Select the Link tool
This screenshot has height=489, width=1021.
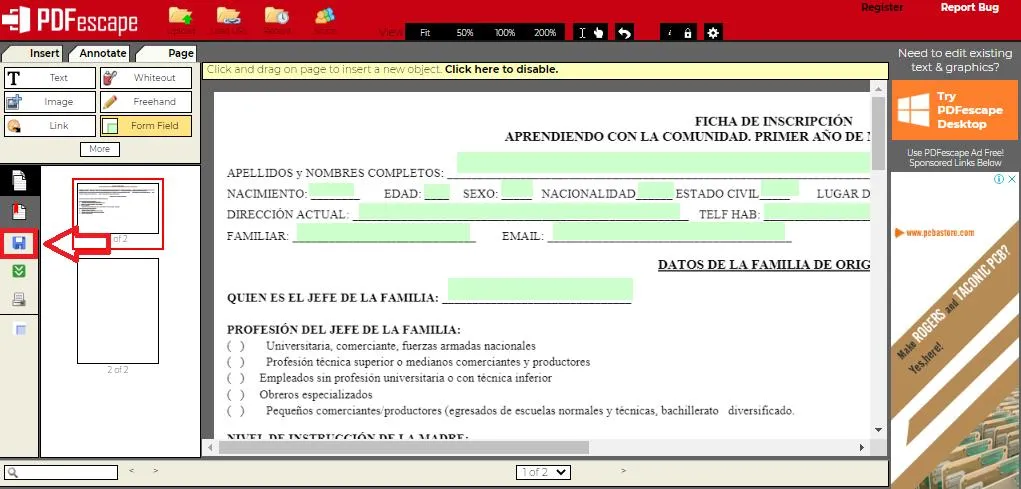(x=50, y=126)
